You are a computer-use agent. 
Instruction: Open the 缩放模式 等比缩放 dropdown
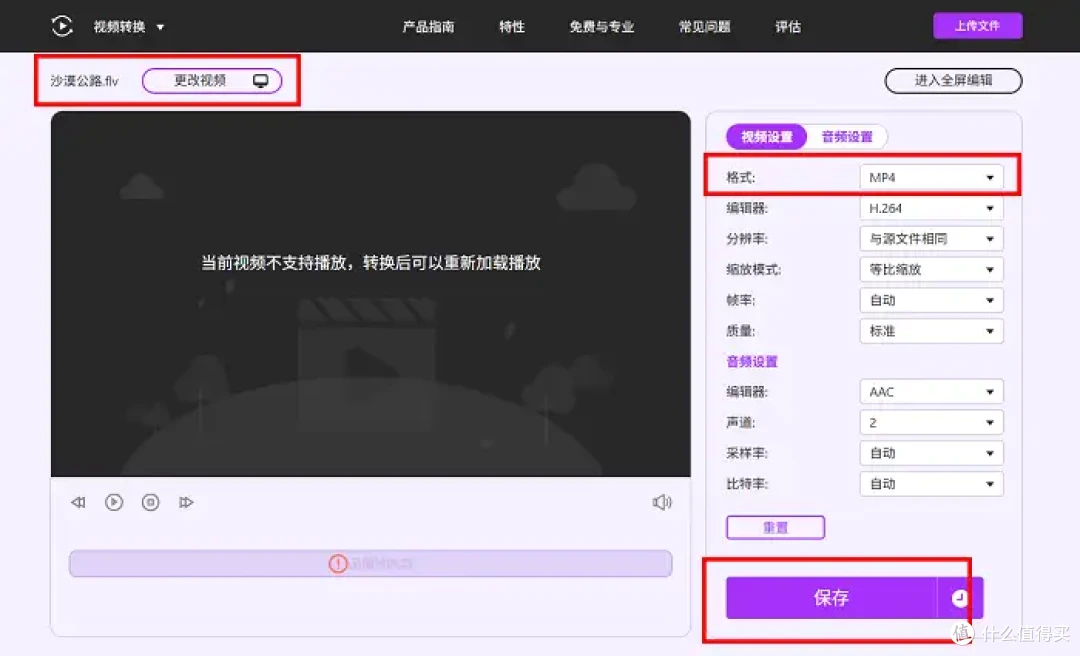click(931, 269)
